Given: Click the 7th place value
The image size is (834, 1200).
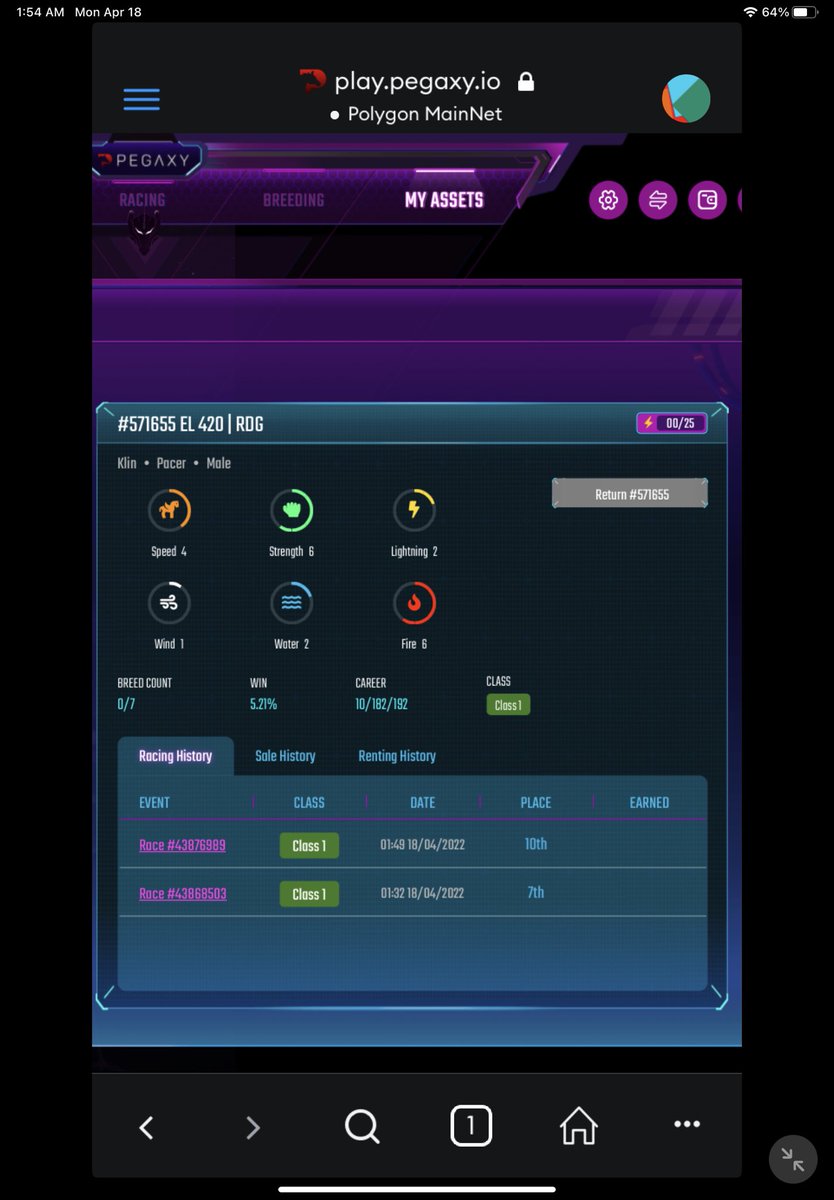Looking at the screenshot, I should pos(536,892).
